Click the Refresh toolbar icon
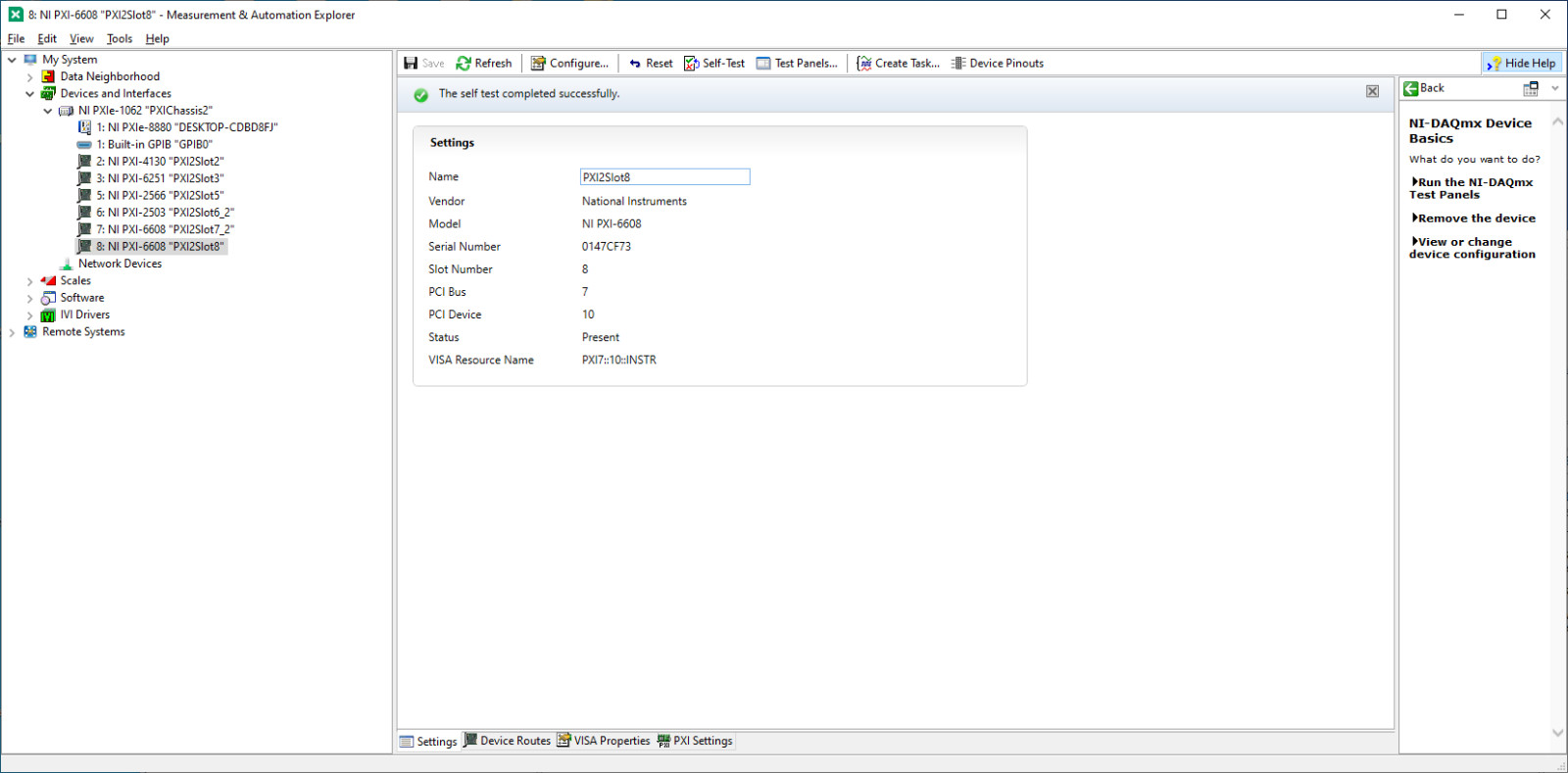The width and height of the screenshot is (1568, 773). coord(464,64)
